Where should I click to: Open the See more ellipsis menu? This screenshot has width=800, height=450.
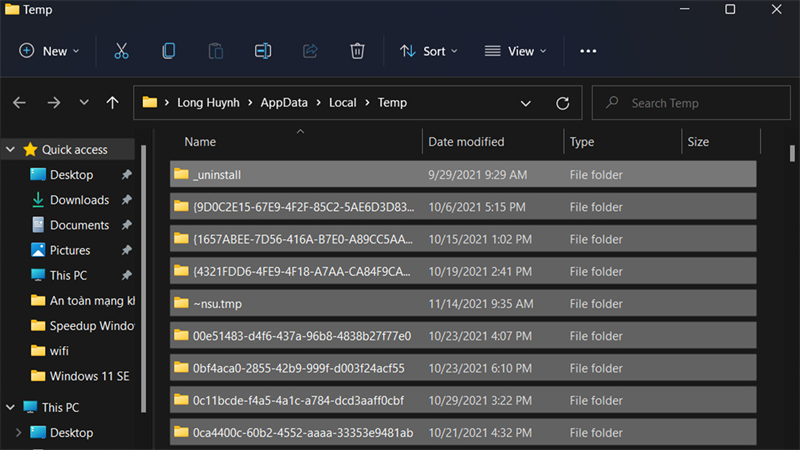coord(588,51)
